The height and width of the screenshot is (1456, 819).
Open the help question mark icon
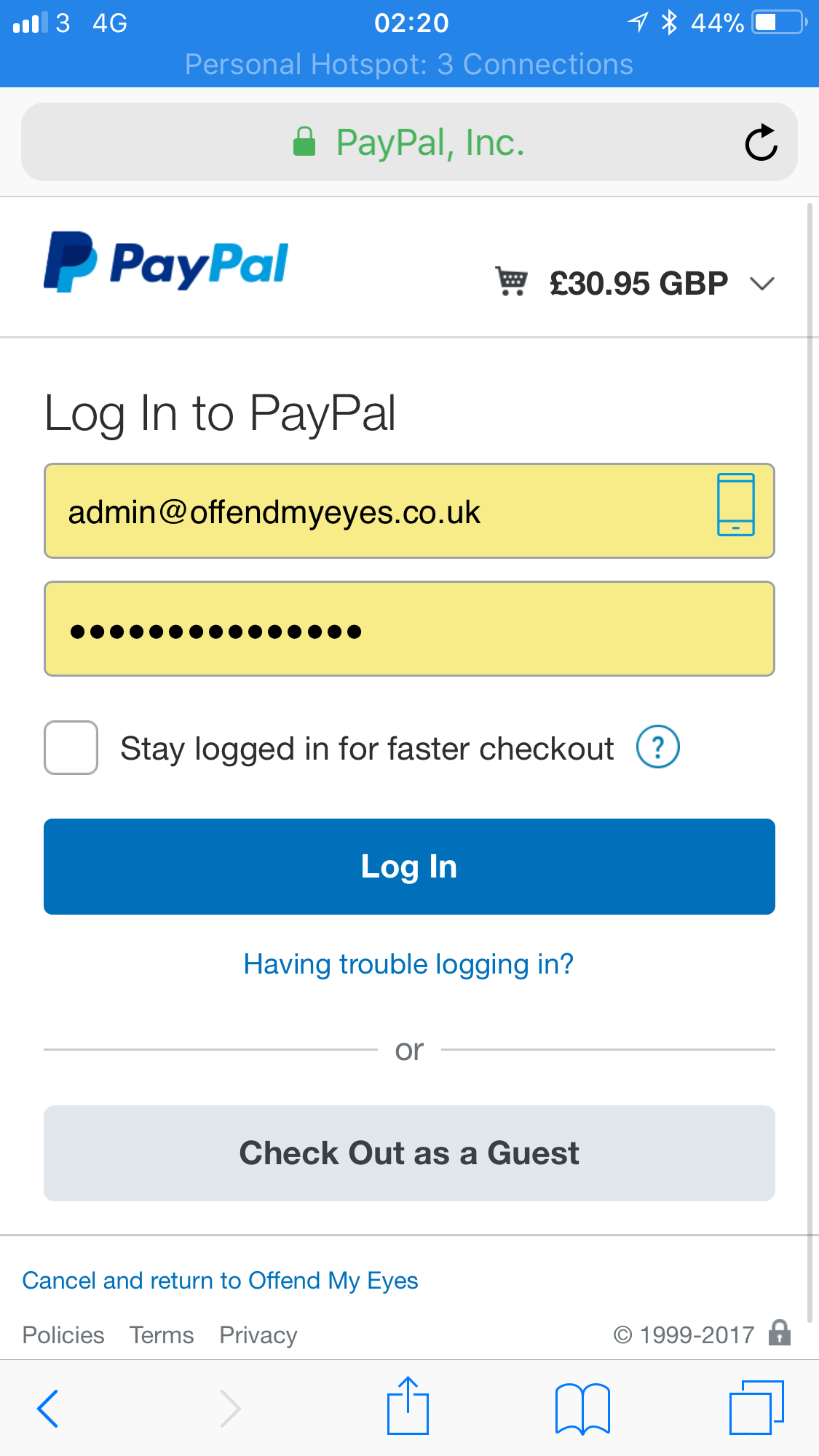pos(658,747)
